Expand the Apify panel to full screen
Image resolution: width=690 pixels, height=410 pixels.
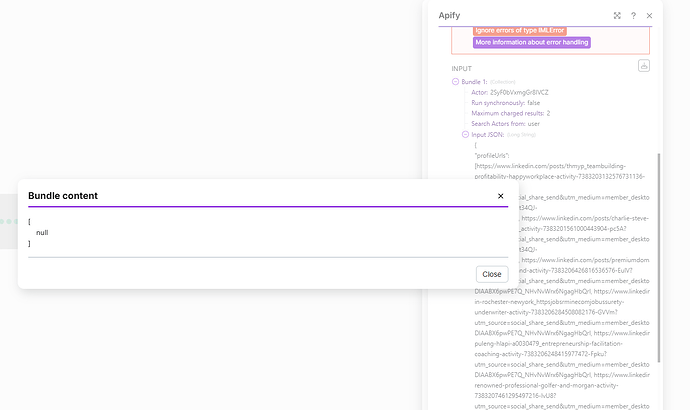tap(617, 15)
